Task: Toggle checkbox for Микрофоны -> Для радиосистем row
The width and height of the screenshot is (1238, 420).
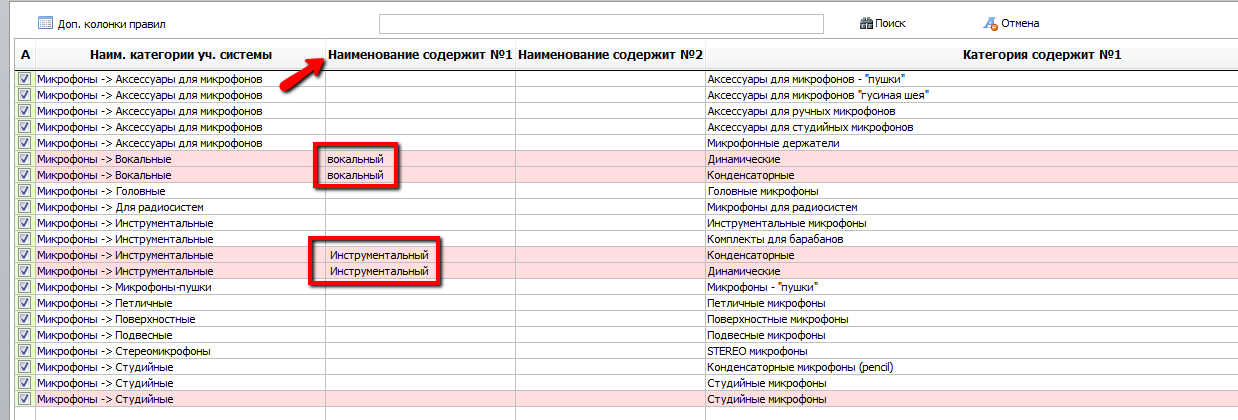Action: [x=25, y=207]
